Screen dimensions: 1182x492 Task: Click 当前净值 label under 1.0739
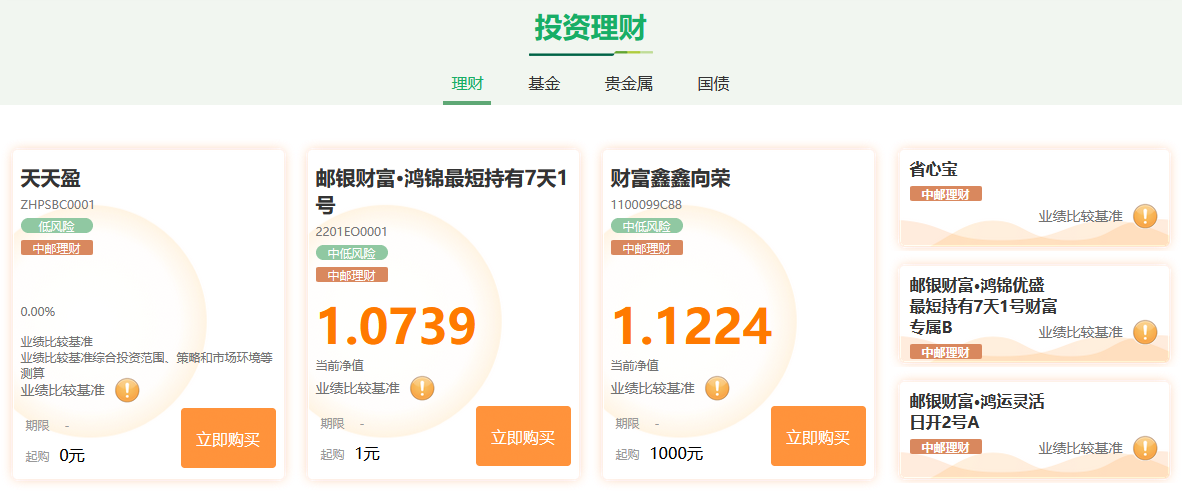(339, 366)
